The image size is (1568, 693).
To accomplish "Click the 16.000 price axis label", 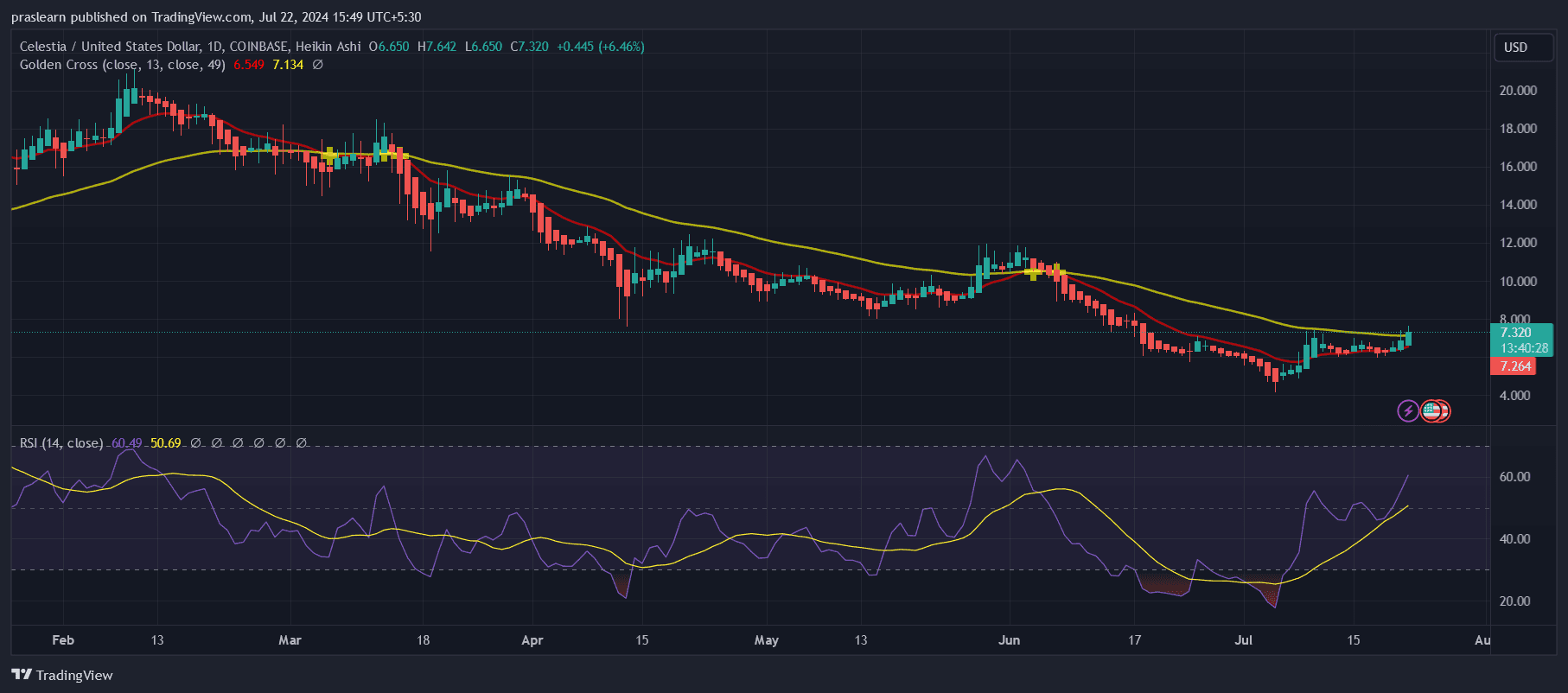I will tap(1518, 167).
